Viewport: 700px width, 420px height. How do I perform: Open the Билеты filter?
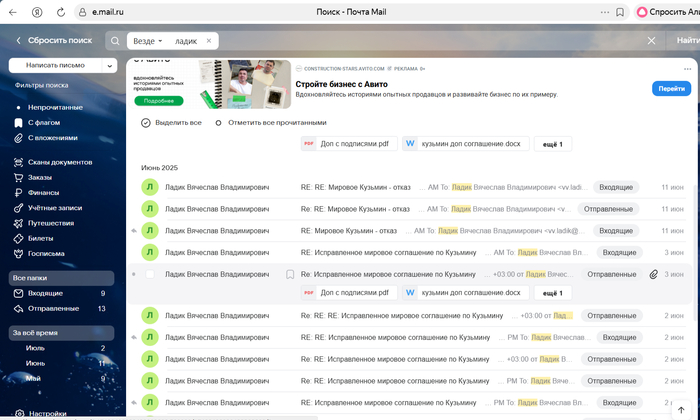pos(41,239)
